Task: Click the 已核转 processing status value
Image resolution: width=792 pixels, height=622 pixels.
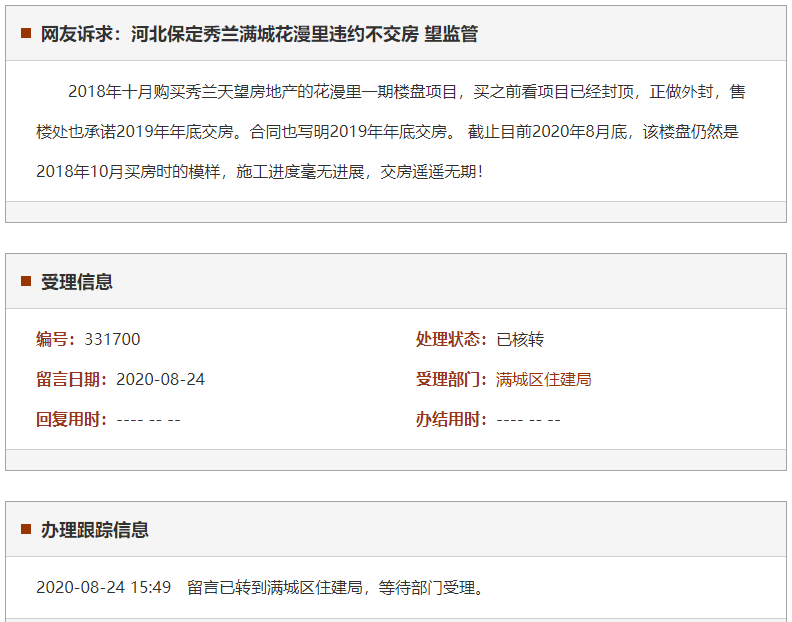Action: pos(520,339)
